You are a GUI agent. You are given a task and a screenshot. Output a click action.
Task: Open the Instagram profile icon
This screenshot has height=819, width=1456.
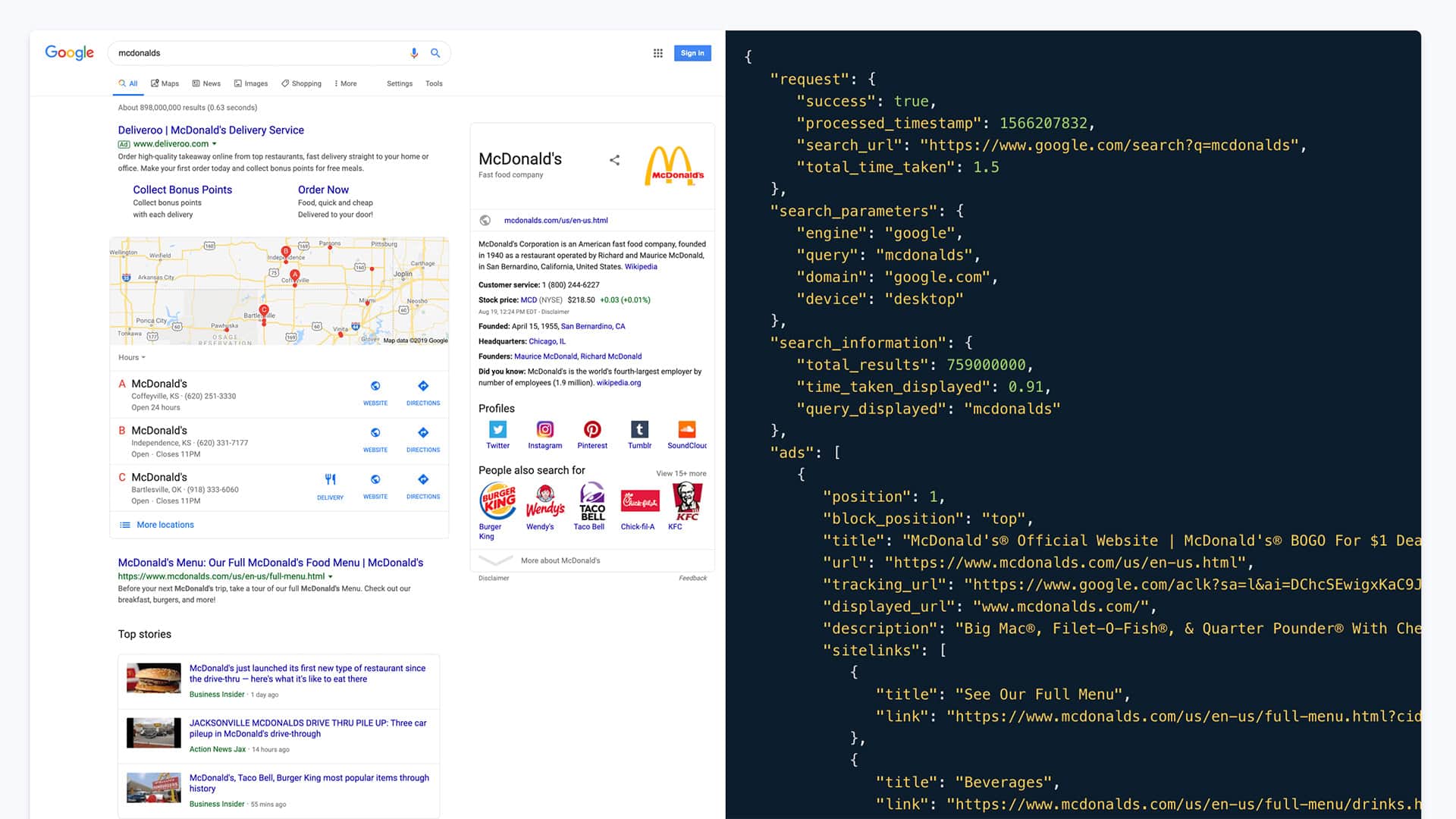545,429
